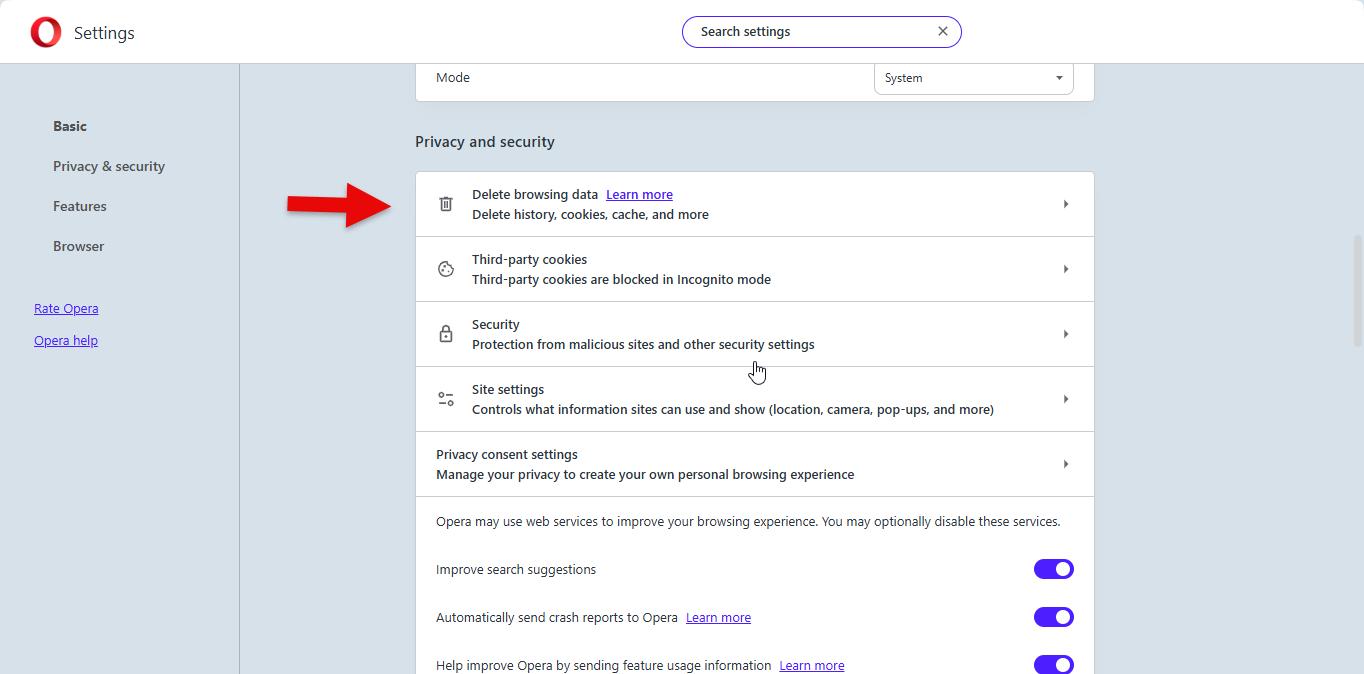Expand Site settings using right arrow
The width and height of the screenshot is (1364, 674).
coord(1066,399)
